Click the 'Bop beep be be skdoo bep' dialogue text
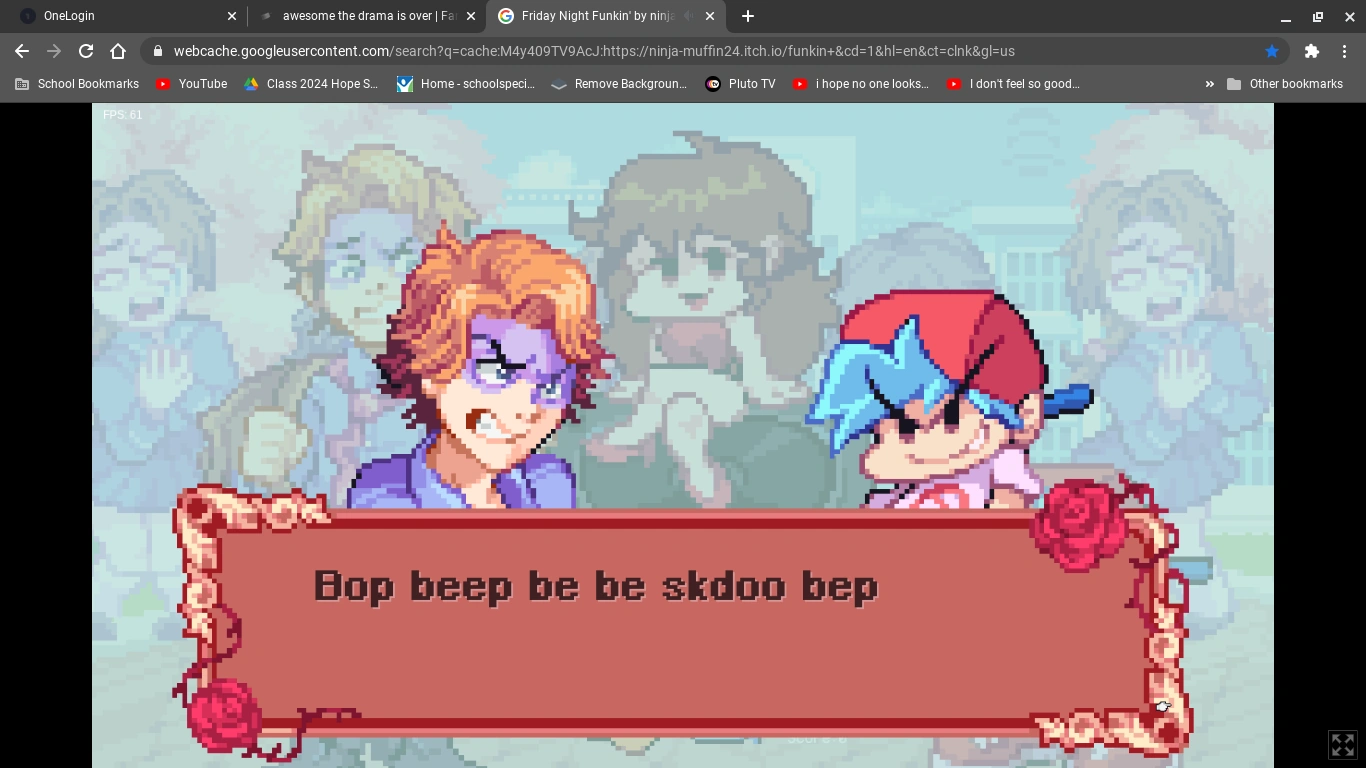The image size is (1366, 768). click(x=596, y=587)
